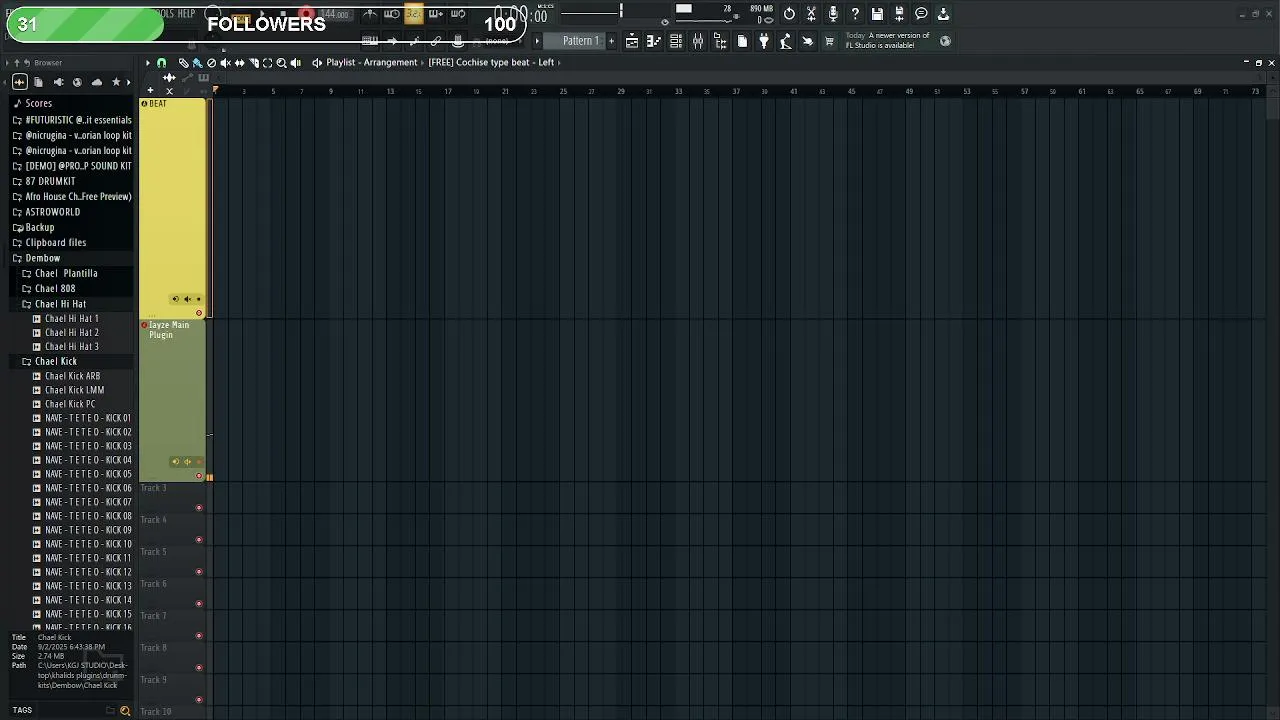Viewport: 1280px width, 720px height.
Task: Switch to the browser's cloud tab
Action: click(x=96, y=82)
